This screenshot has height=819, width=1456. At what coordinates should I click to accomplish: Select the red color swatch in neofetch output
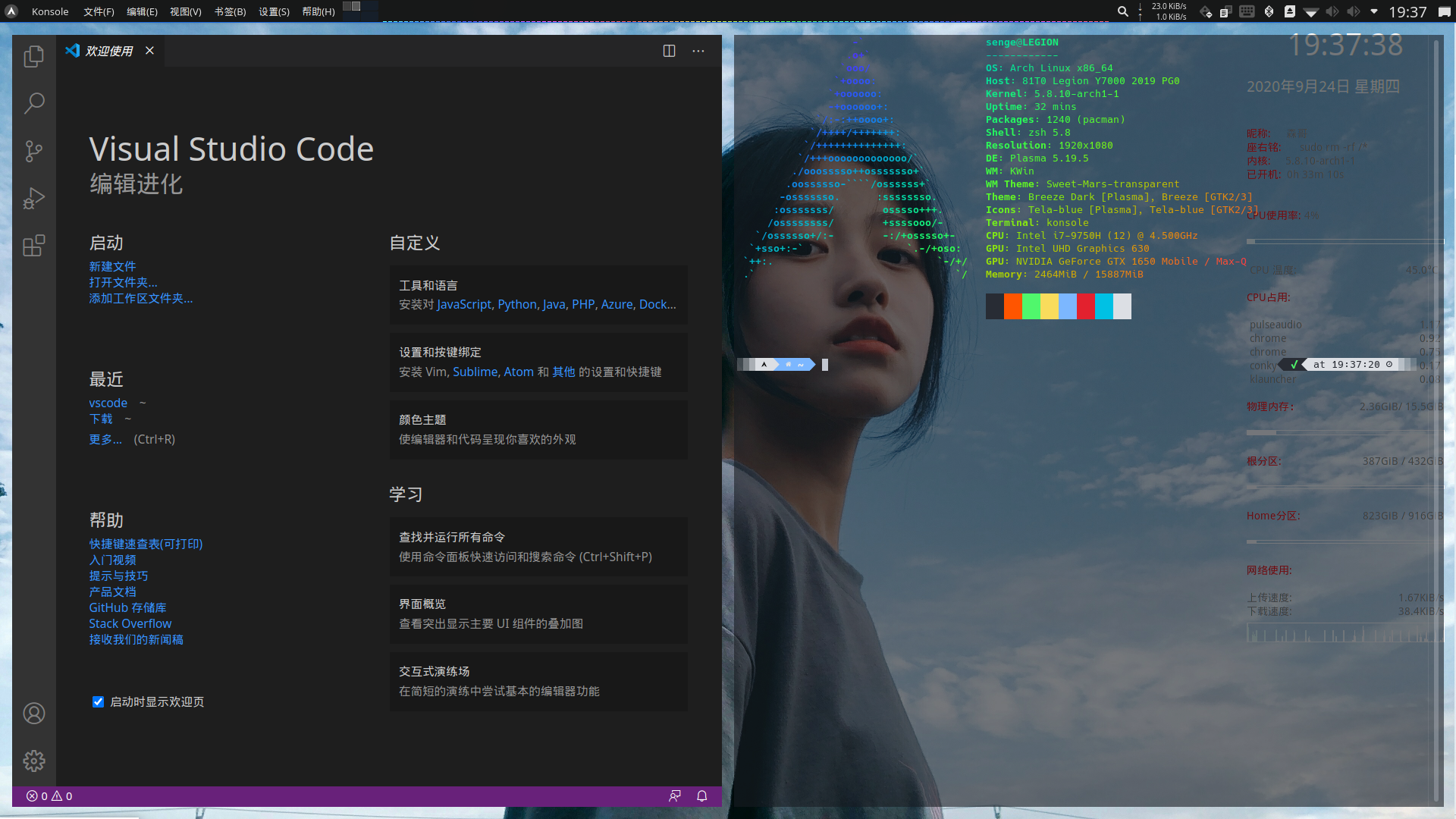tap(1086, 306)
